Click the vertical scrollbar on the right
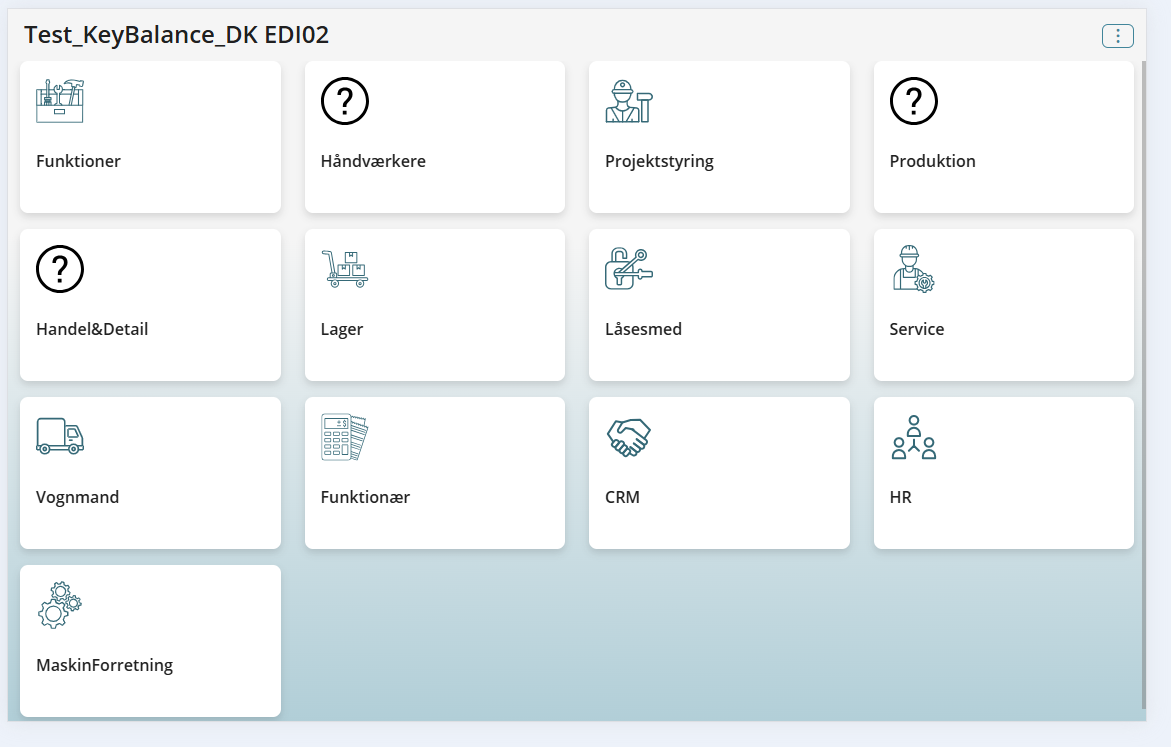The height and width of the screenshot is (747, 1171). pyautogui.click(x=1144, y=380)
